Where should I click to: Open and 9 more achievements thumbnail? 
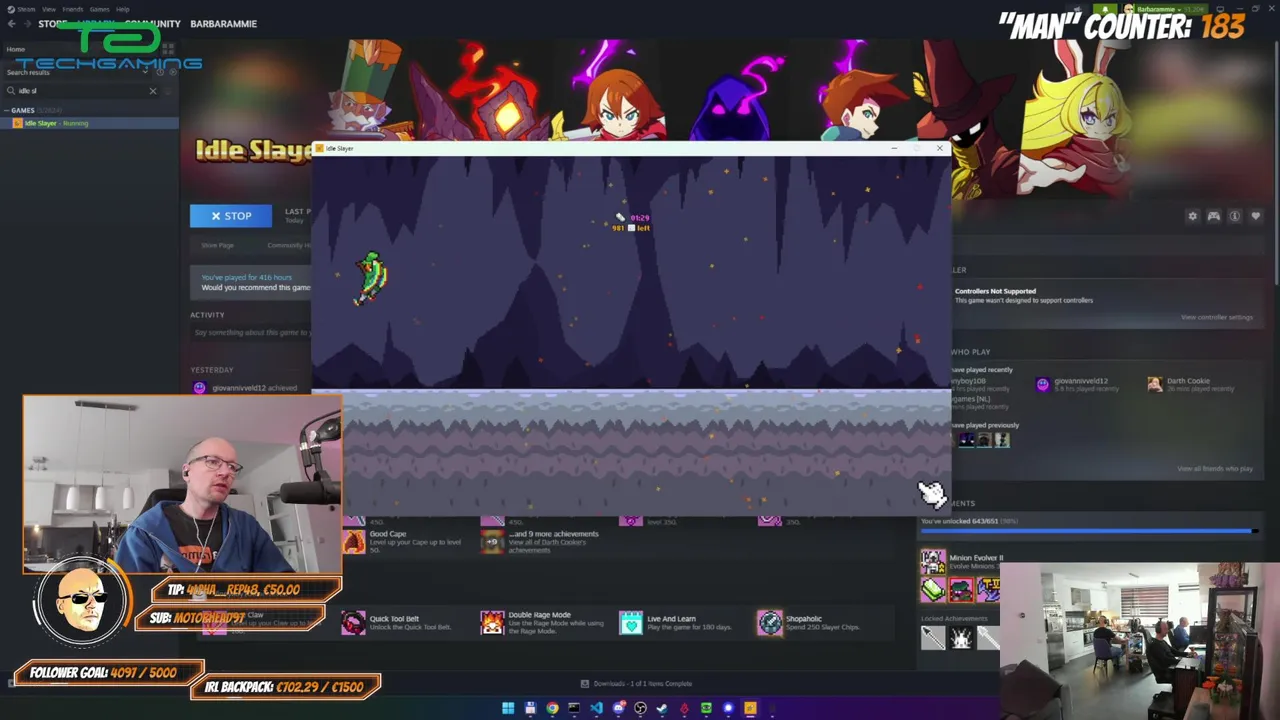point(492,541)
